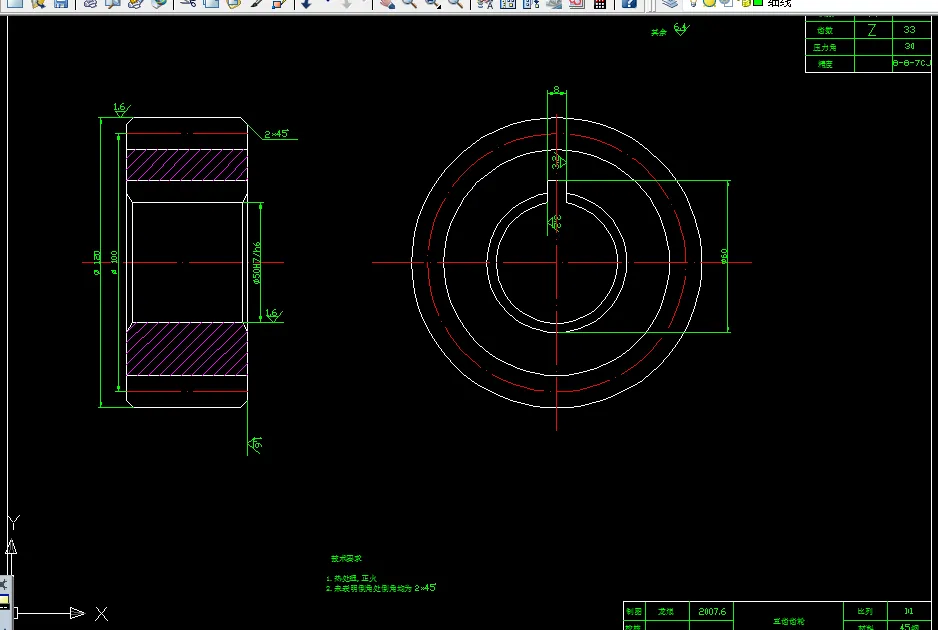This screenshot has height=630, width=938.
Task: Select the Match Properties brush icon
Action: pos(257,3)
